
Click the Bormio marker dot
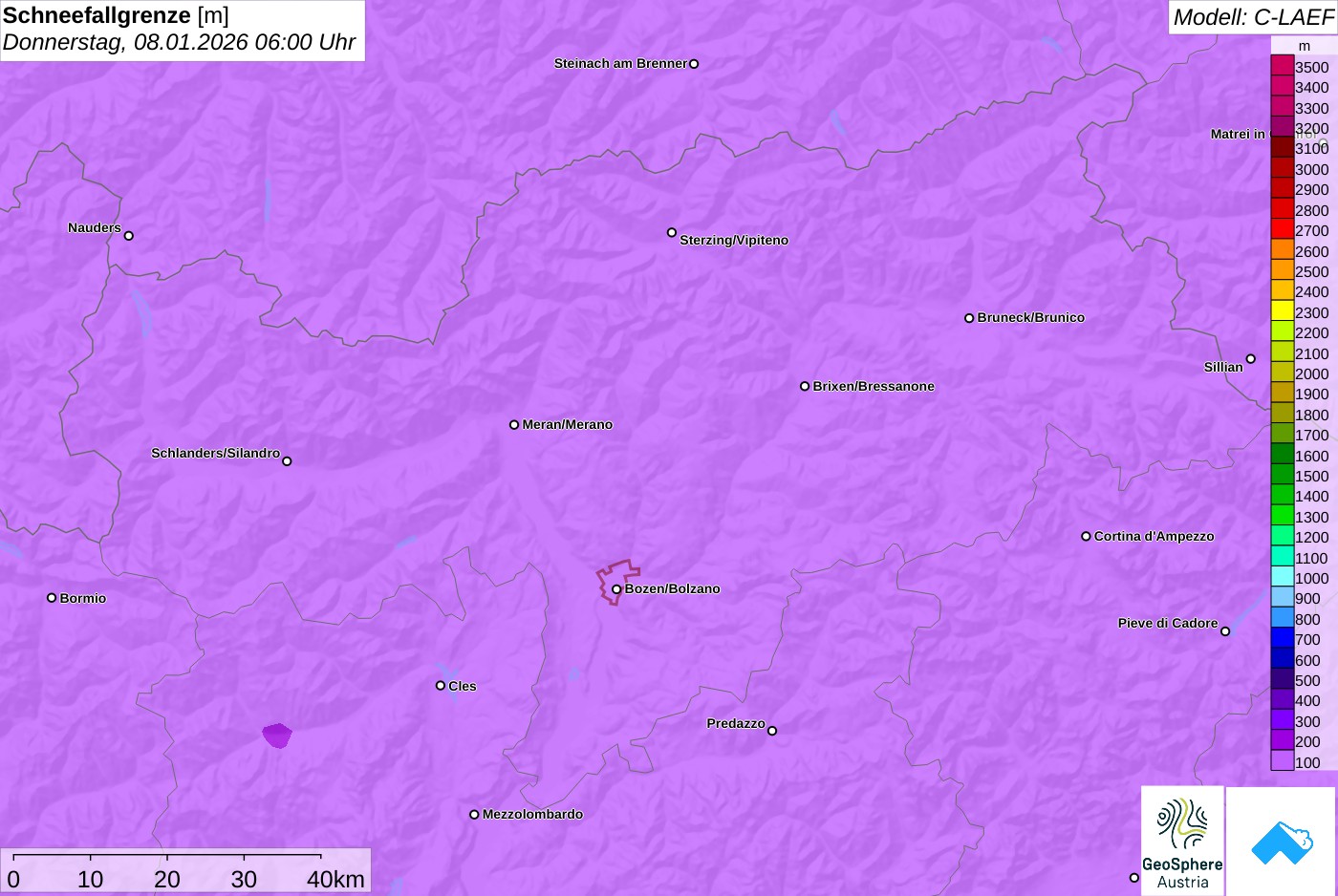[52, 598]
